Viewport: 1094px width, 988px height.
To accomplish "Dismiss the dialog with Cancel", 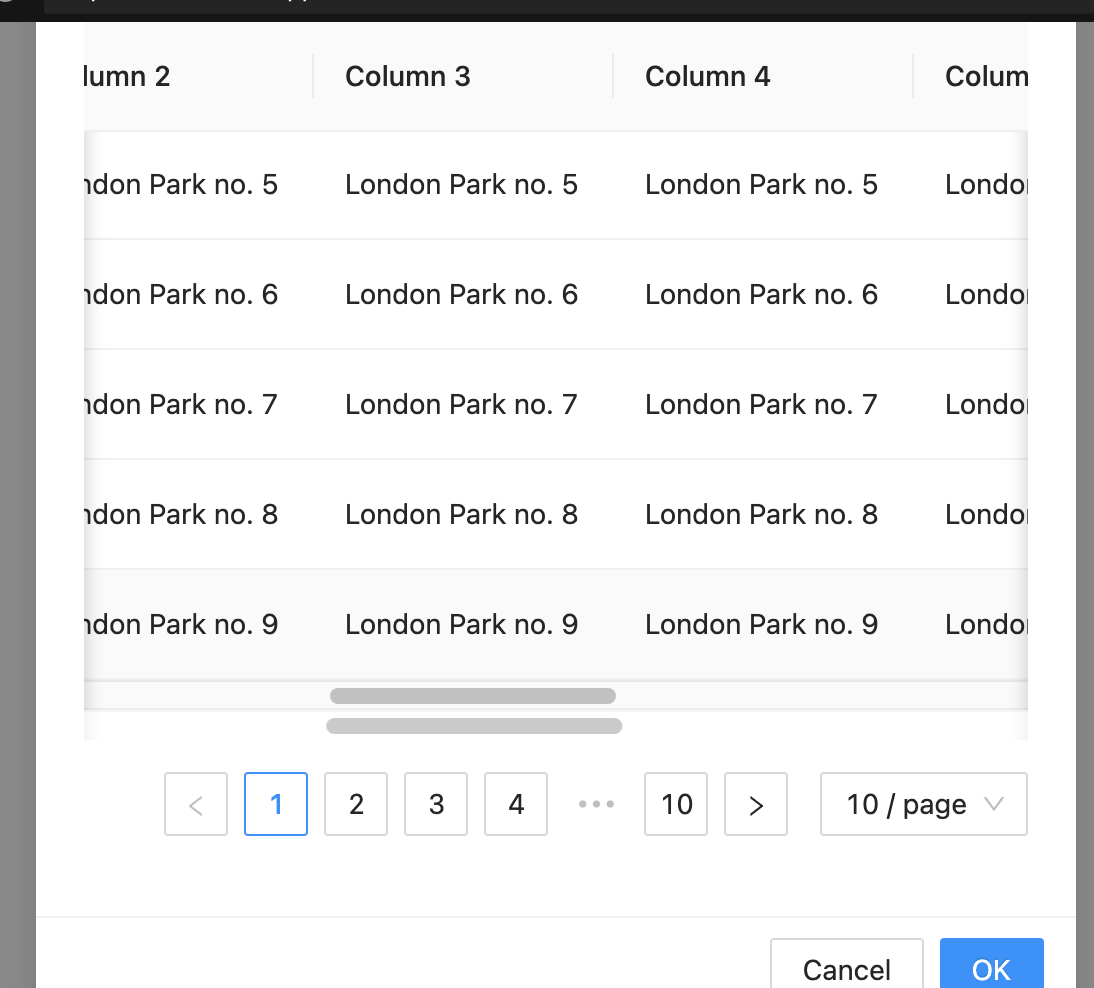I will pos(847,968).
